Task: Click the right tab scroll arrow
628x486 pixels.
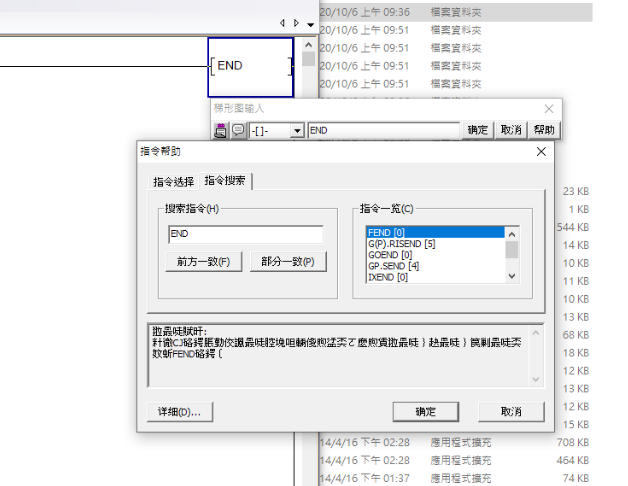Action: (x=296, y=23)
